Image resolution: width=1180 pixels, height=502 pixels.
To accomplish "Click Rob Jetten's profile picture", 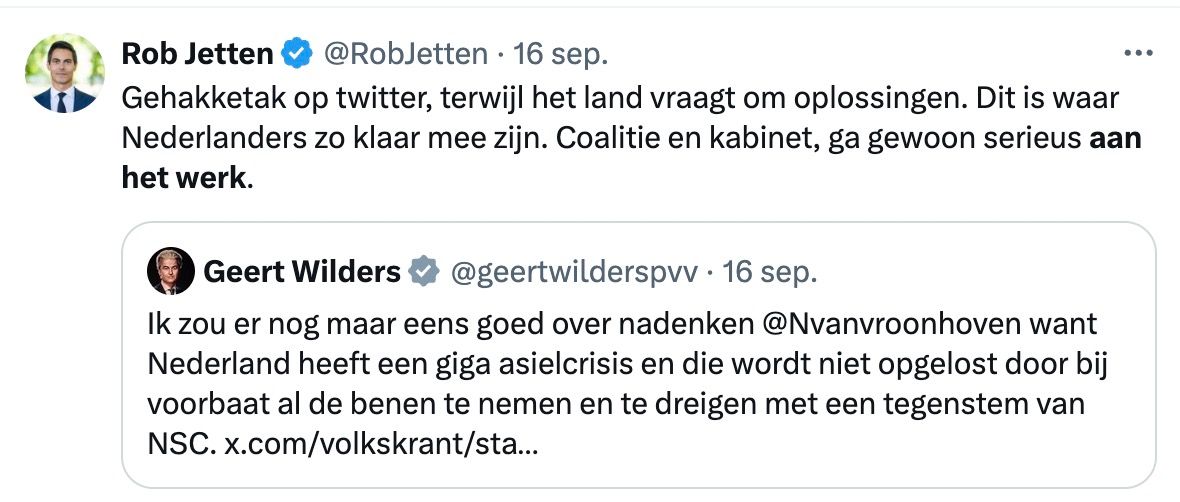I will [x=64, y=73].
